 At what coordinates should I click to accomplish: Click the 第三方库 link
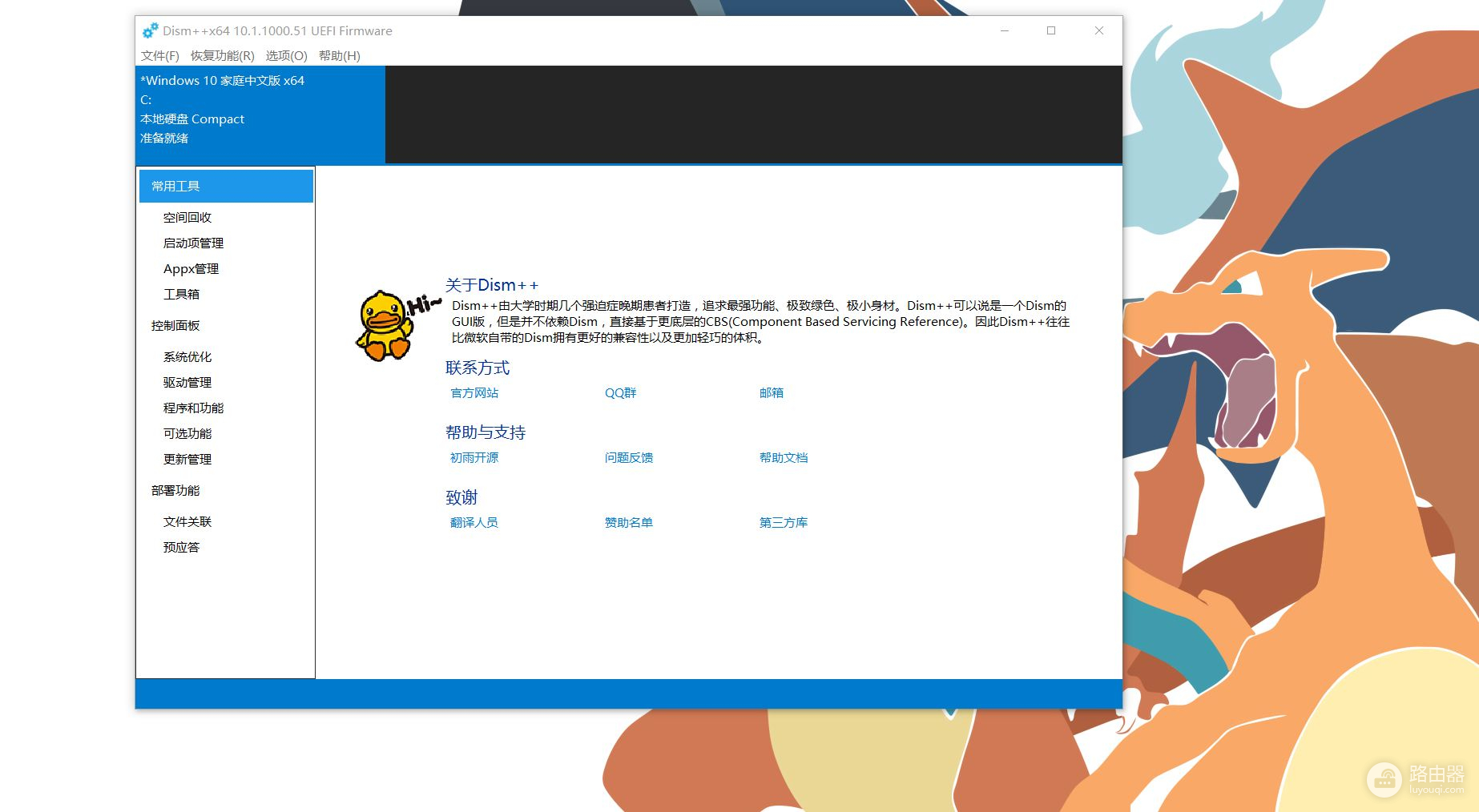point(784,522)
